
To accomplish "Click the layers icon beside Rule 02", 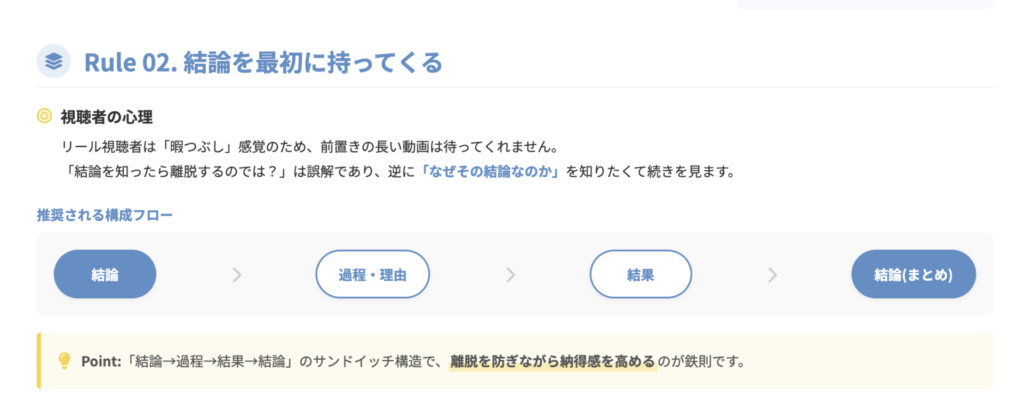I will (54, 62).
